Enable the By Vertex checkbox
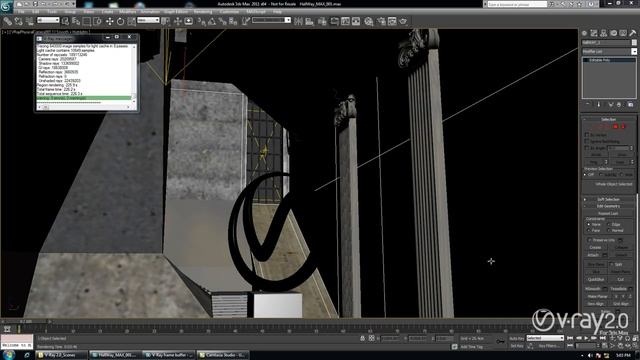 pos(587,135)
